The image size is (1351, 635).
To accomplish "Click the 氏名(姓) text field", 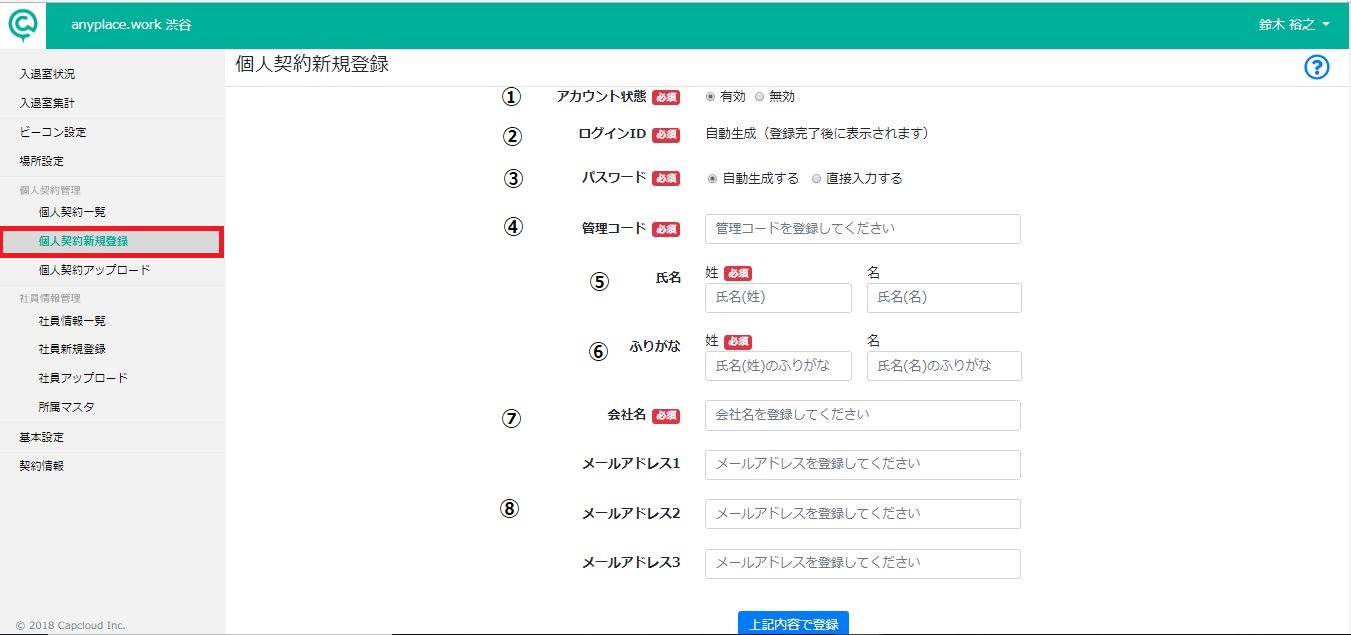I will (778, 298).
